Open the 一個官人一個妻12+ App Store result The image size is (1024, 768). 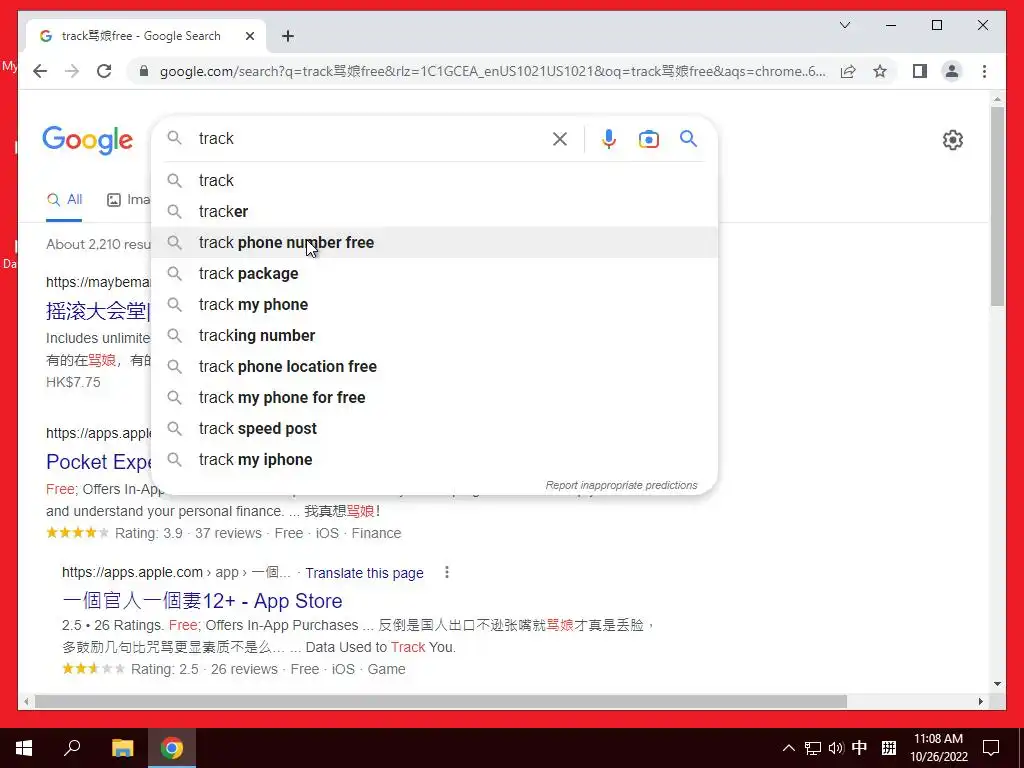click(x=202, y=601)
